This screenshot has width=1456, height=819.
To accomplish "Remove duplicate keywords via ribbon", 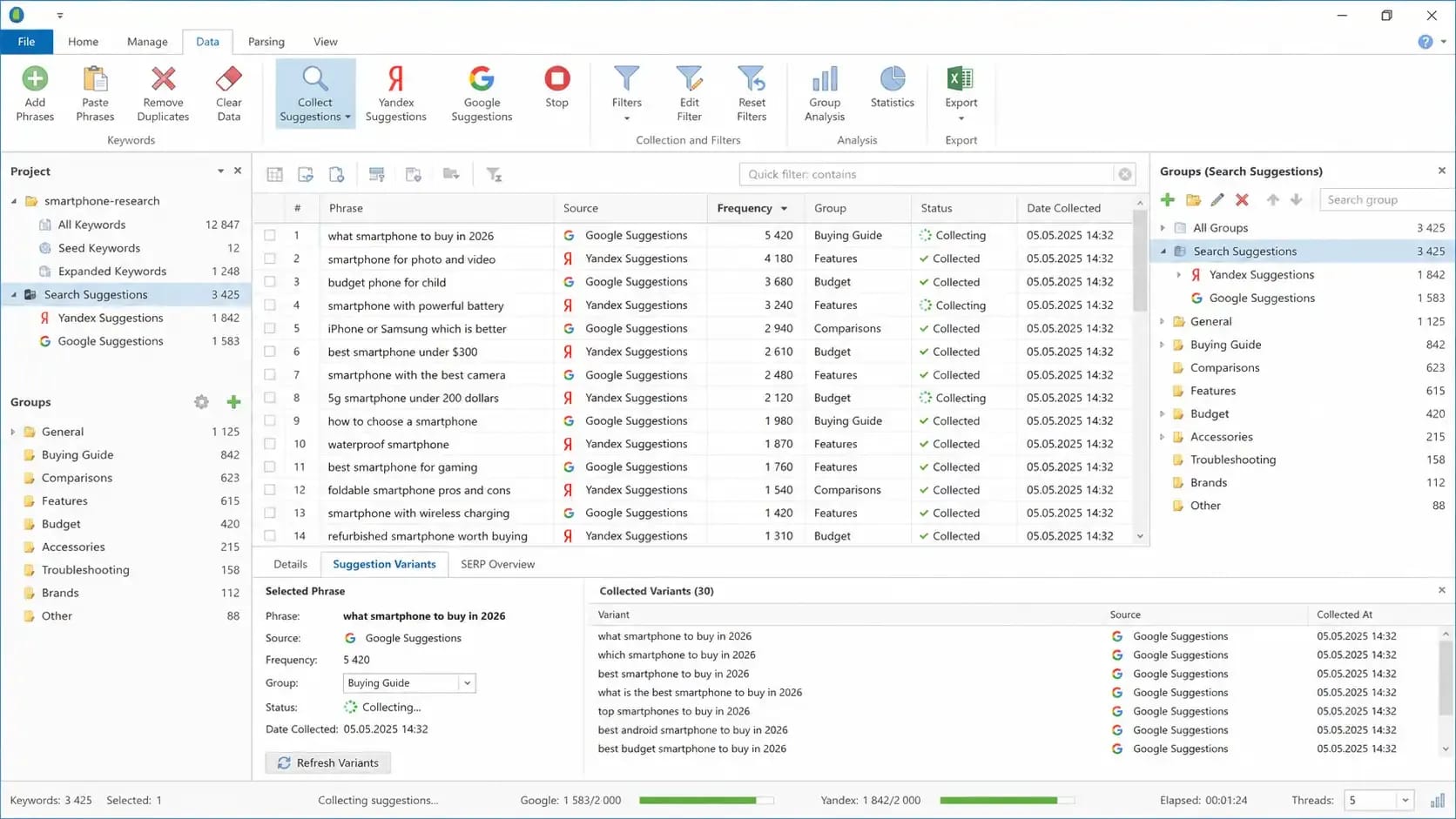I will [163, 94].
